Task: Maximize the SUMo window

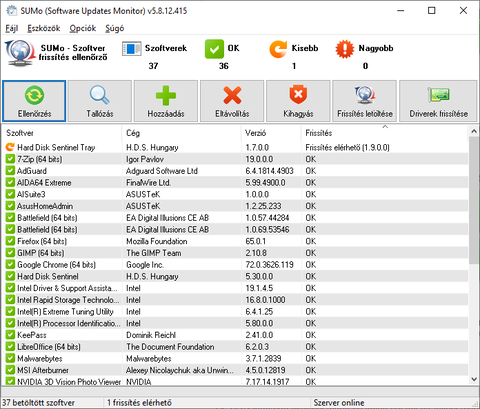Action: (432, 10)
